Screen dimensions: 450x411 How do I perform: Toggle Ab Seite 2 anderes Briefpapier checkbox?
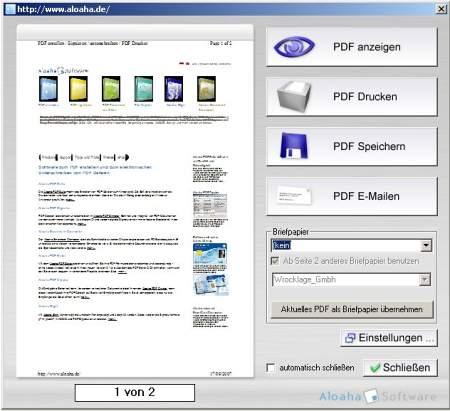coord(275,261)
